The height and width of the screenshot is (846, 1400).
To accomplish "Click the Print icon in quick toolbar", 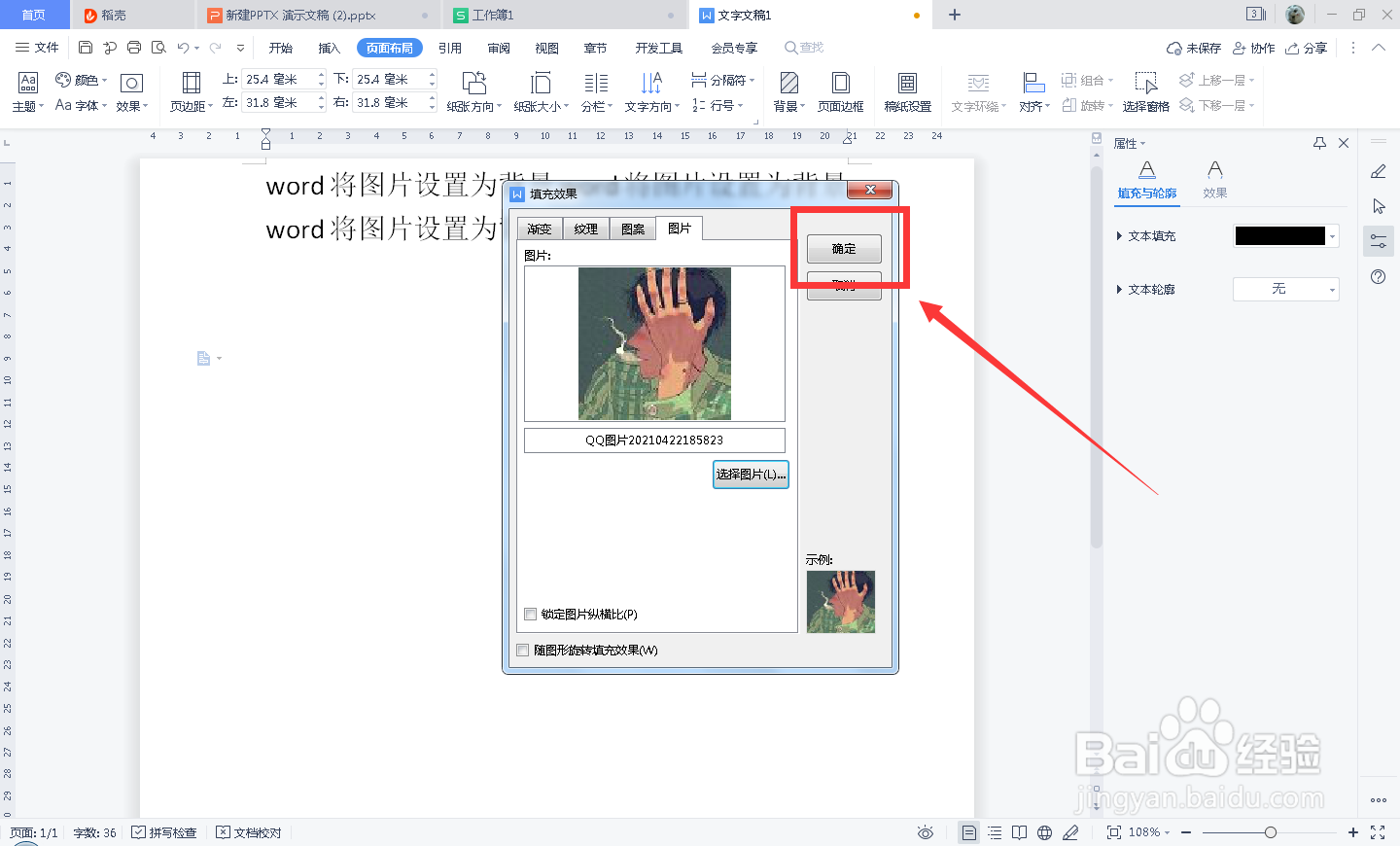I will (134, 48).
